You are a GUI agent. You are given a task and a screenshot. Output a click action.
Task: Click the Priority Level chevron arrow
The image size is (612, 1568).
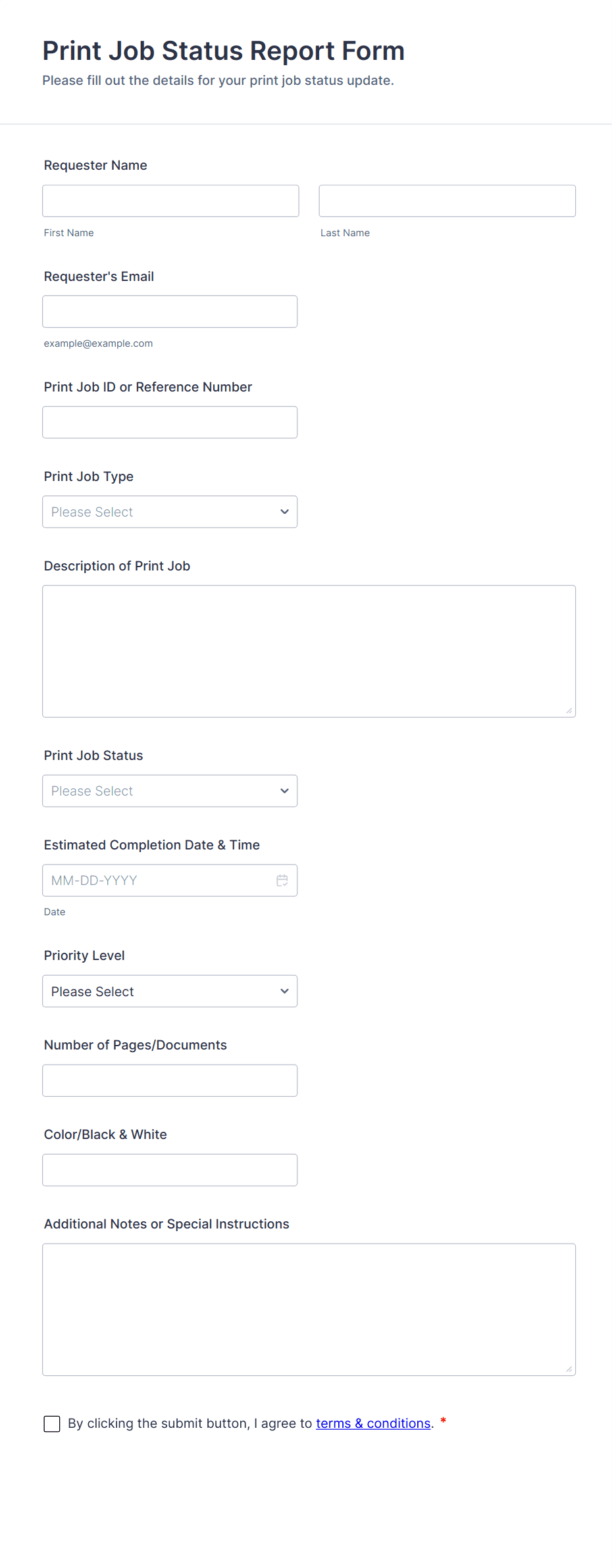284,991
